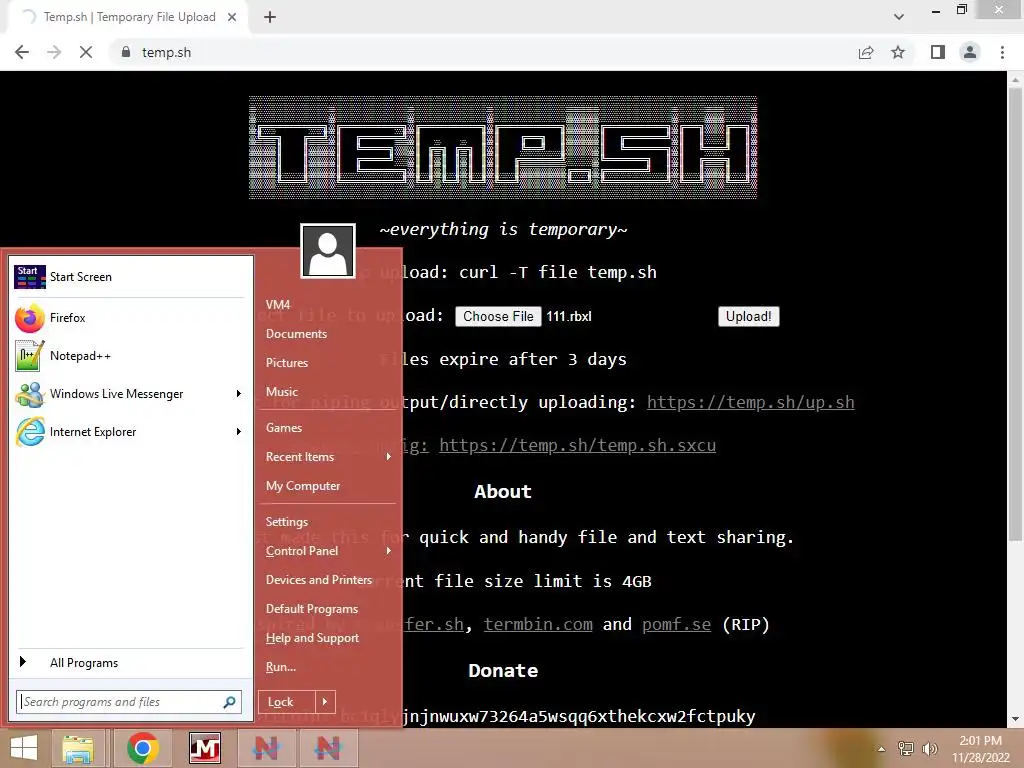Image resolution: width=1024 pixels, height=768 pixels.
Task: Click the search magnifier icon
Action: (229, 702)
